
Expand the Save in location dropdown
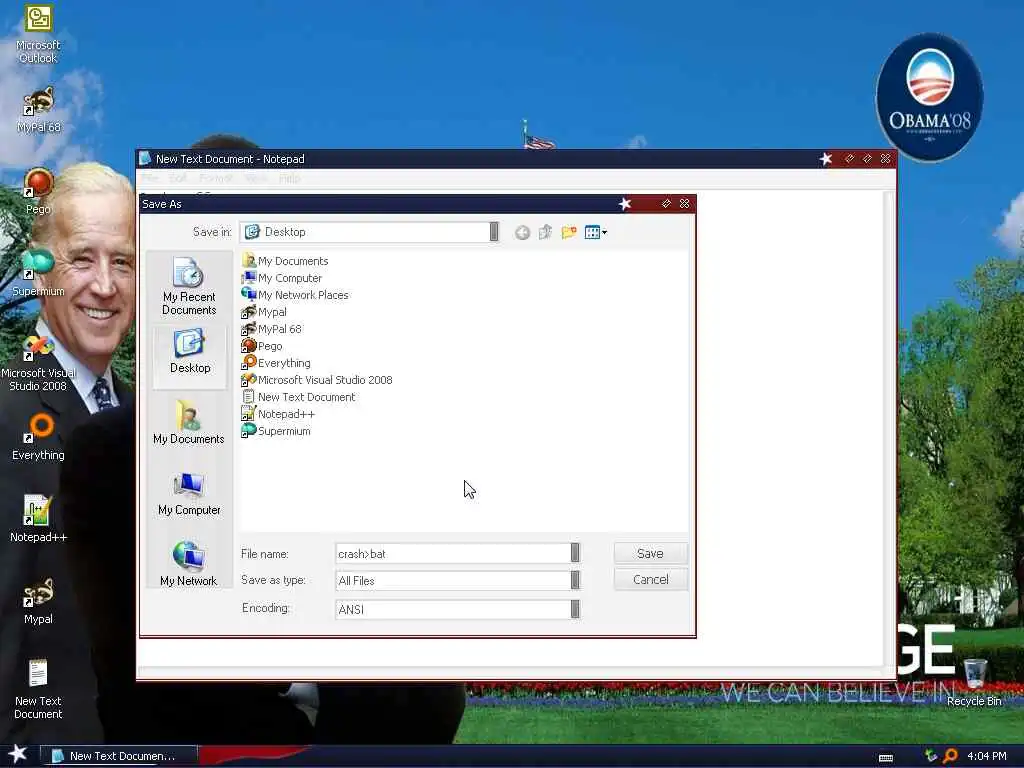point(494,232)
